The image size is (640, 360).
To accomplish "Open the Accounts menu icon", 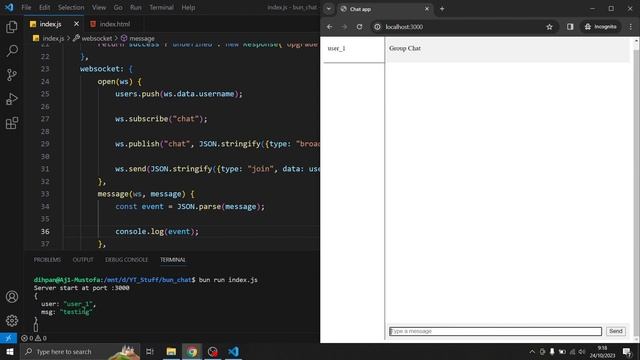I will pos(12,297).
